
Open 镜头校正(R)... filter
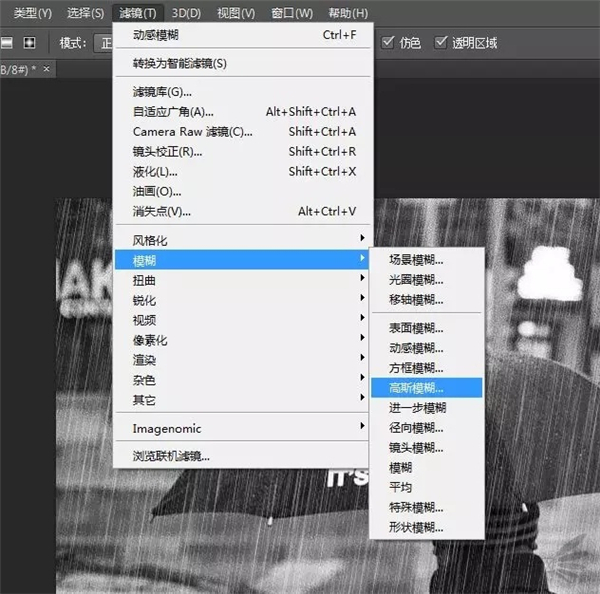243,152
